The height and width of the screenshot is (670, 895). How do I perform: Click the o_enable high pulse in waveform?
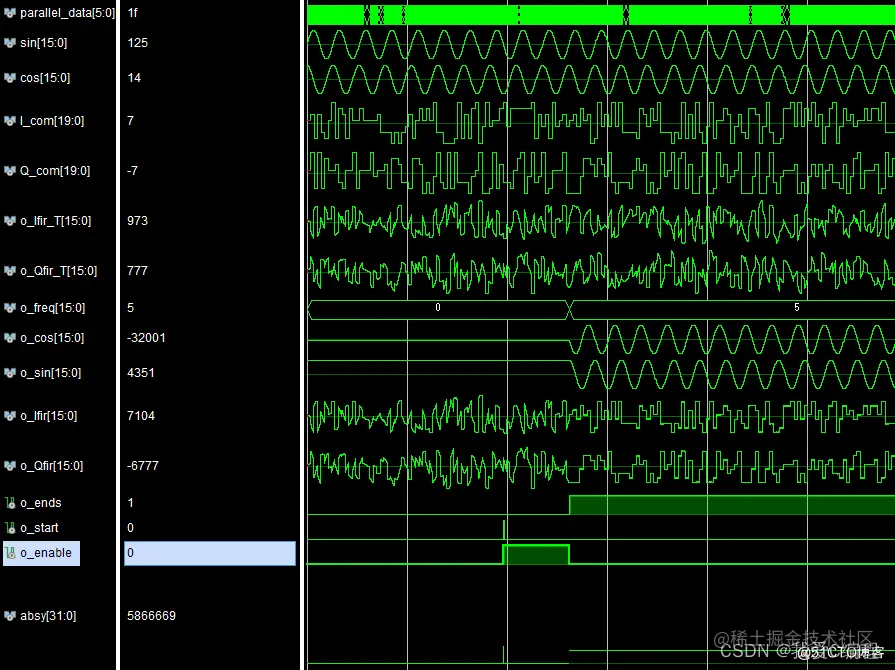[535, 555]
